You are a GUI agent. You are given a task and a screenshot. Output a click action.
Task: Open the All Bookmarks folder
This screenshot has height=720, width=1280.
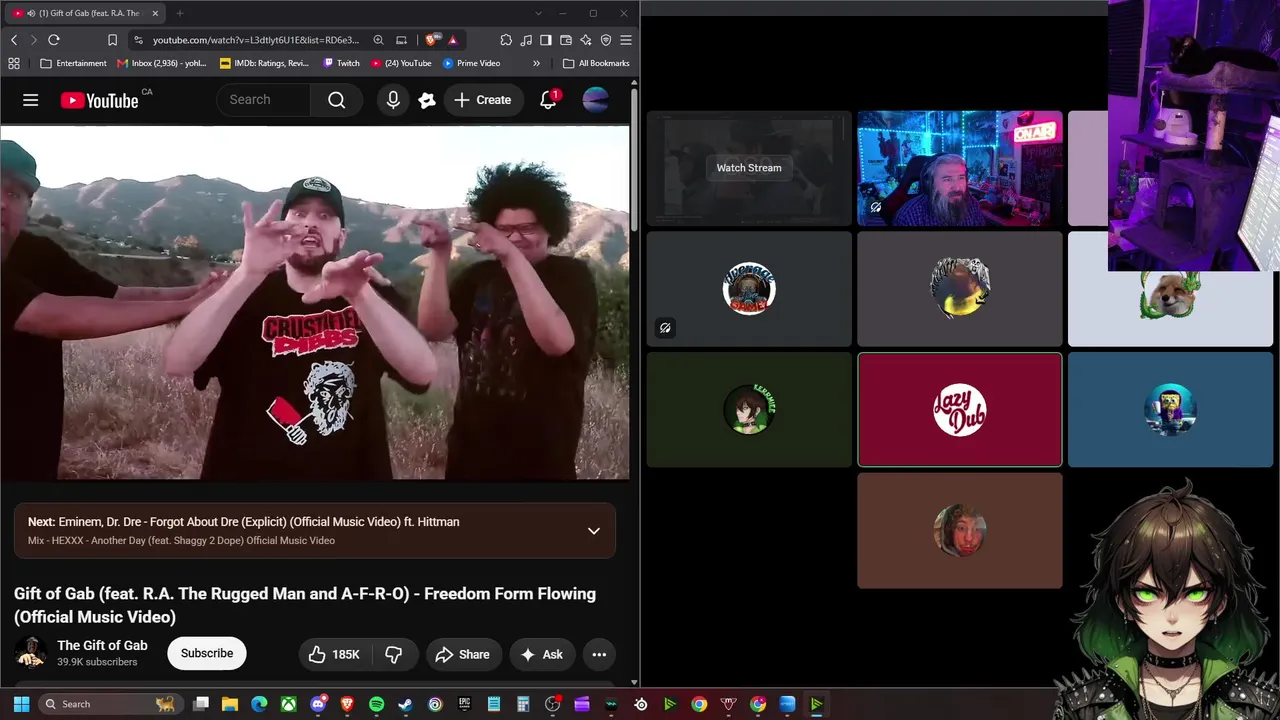[596, 63]
